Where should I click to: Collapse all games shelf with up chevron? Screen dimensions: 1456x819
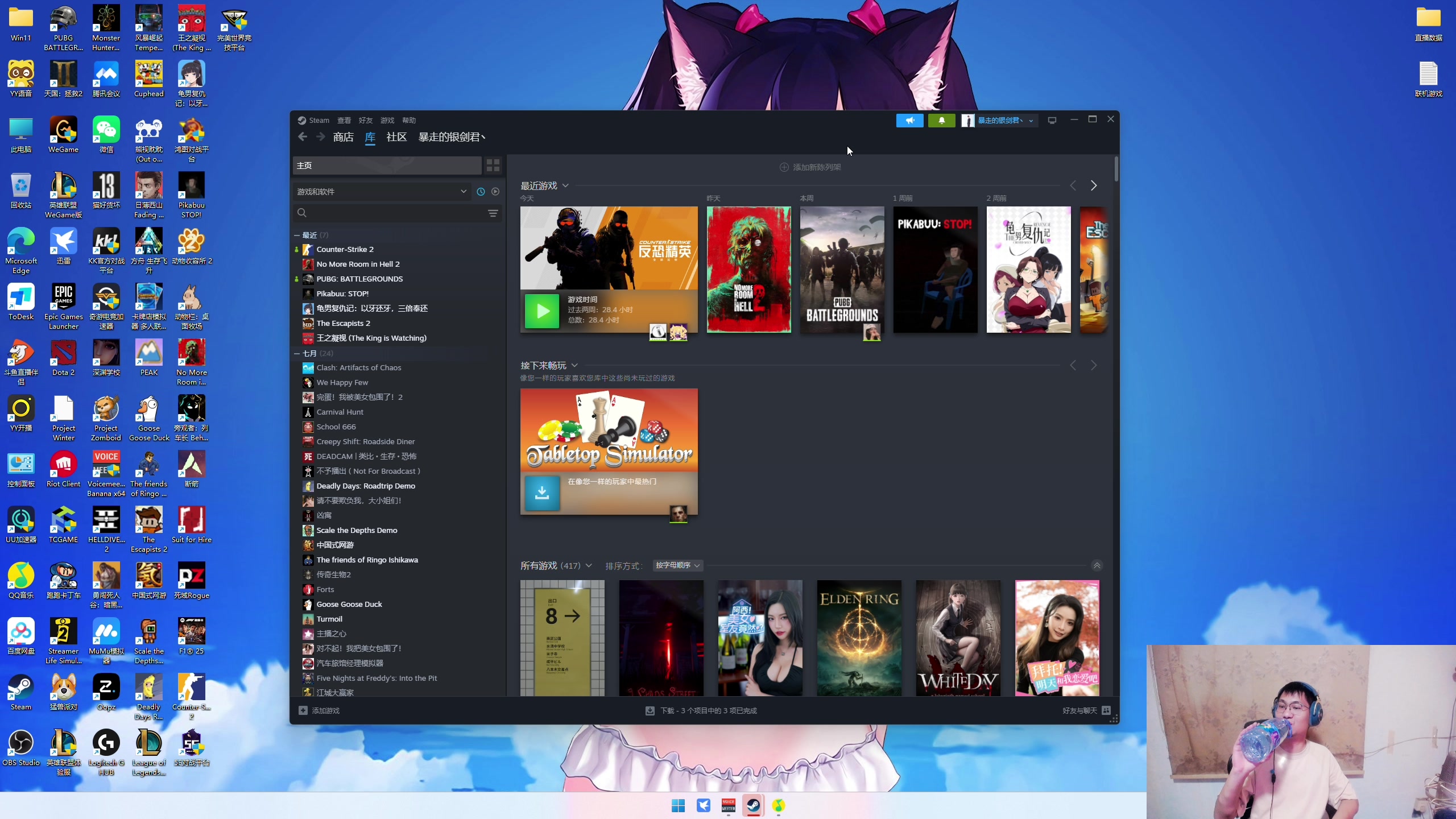click(x=1097, y=565)
